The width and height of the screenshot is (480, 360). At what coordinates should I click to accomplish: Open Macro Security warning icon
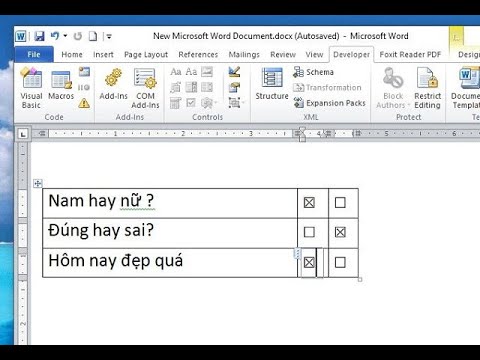pyautogui.click(x=84, y=103)
